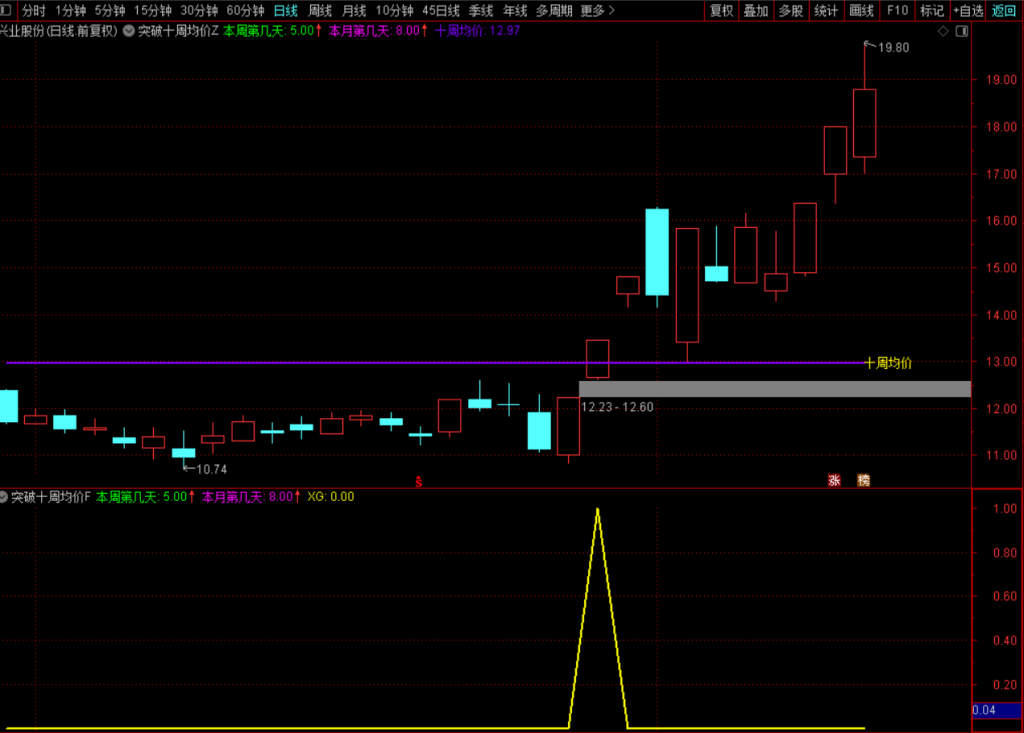
Task: Click the diamond icon in chart header
Action: click(943, 31)
